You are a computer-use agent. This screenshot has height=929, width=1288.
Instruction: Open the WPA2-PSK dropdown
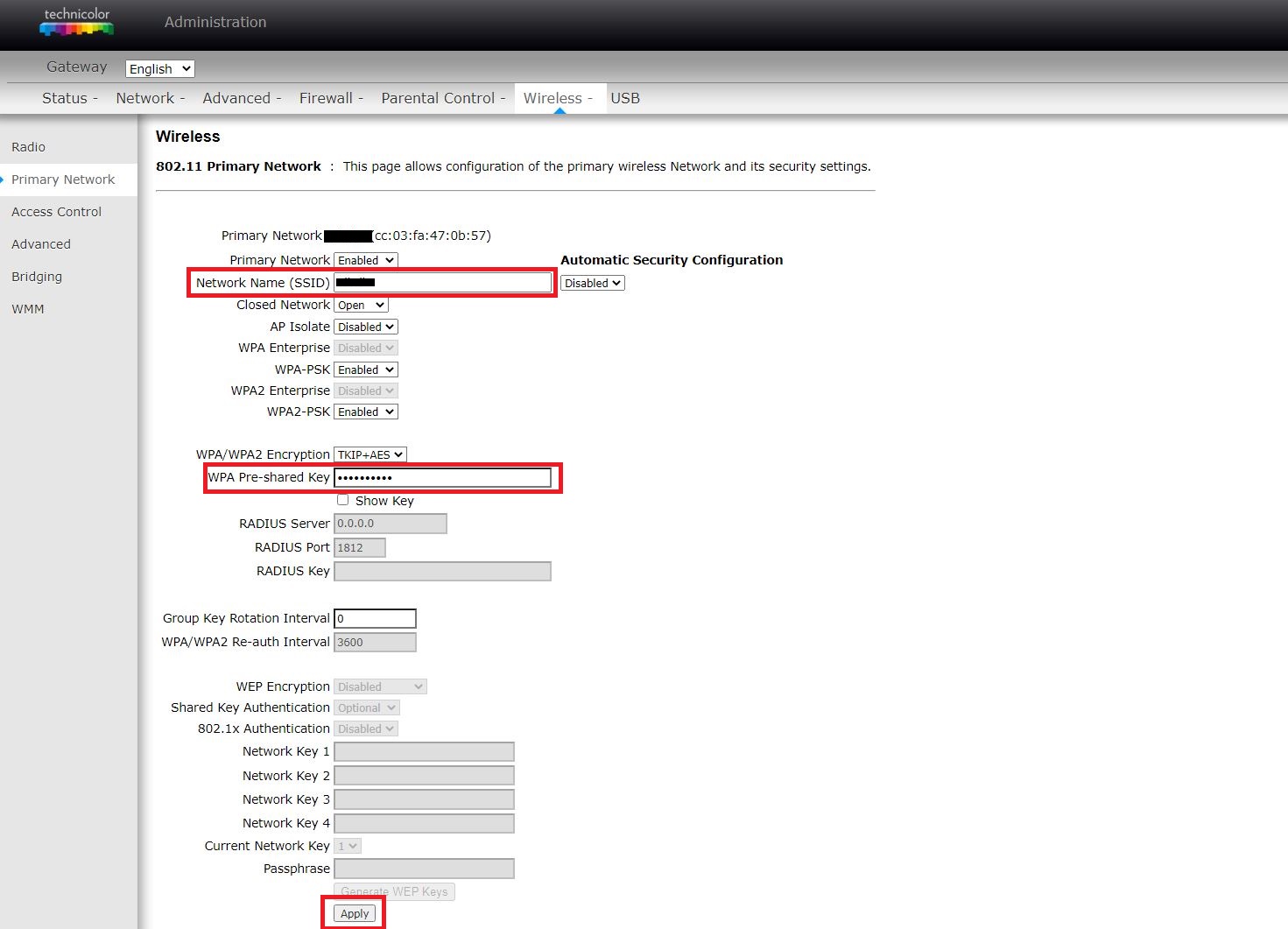tap(365, 412)
